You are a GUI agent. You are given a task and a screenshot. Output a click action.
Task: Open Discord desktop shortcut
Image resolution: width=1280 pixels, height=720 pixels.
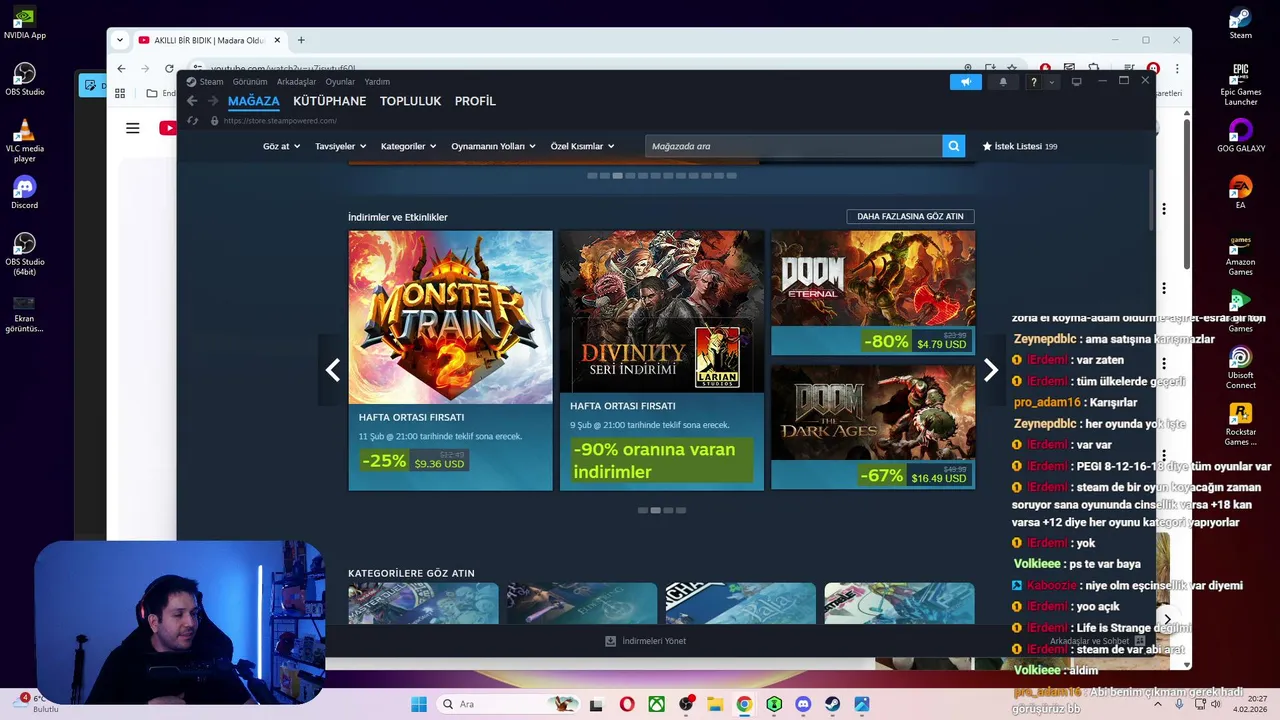pyautogui.click(x=25, y=192)
